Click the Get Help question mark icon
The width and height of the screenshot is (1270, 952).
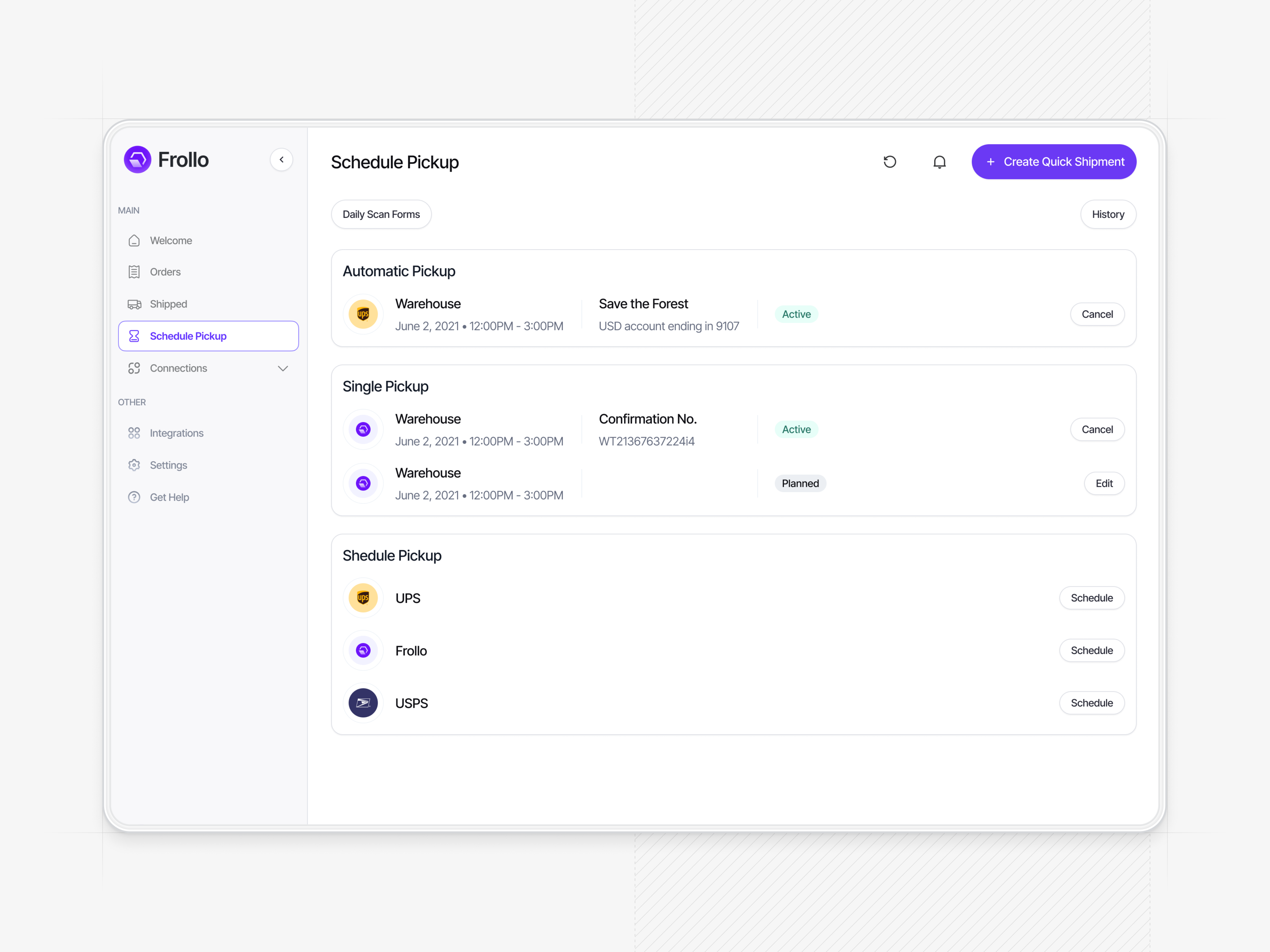pyautogui.click(x=134, y=497)
